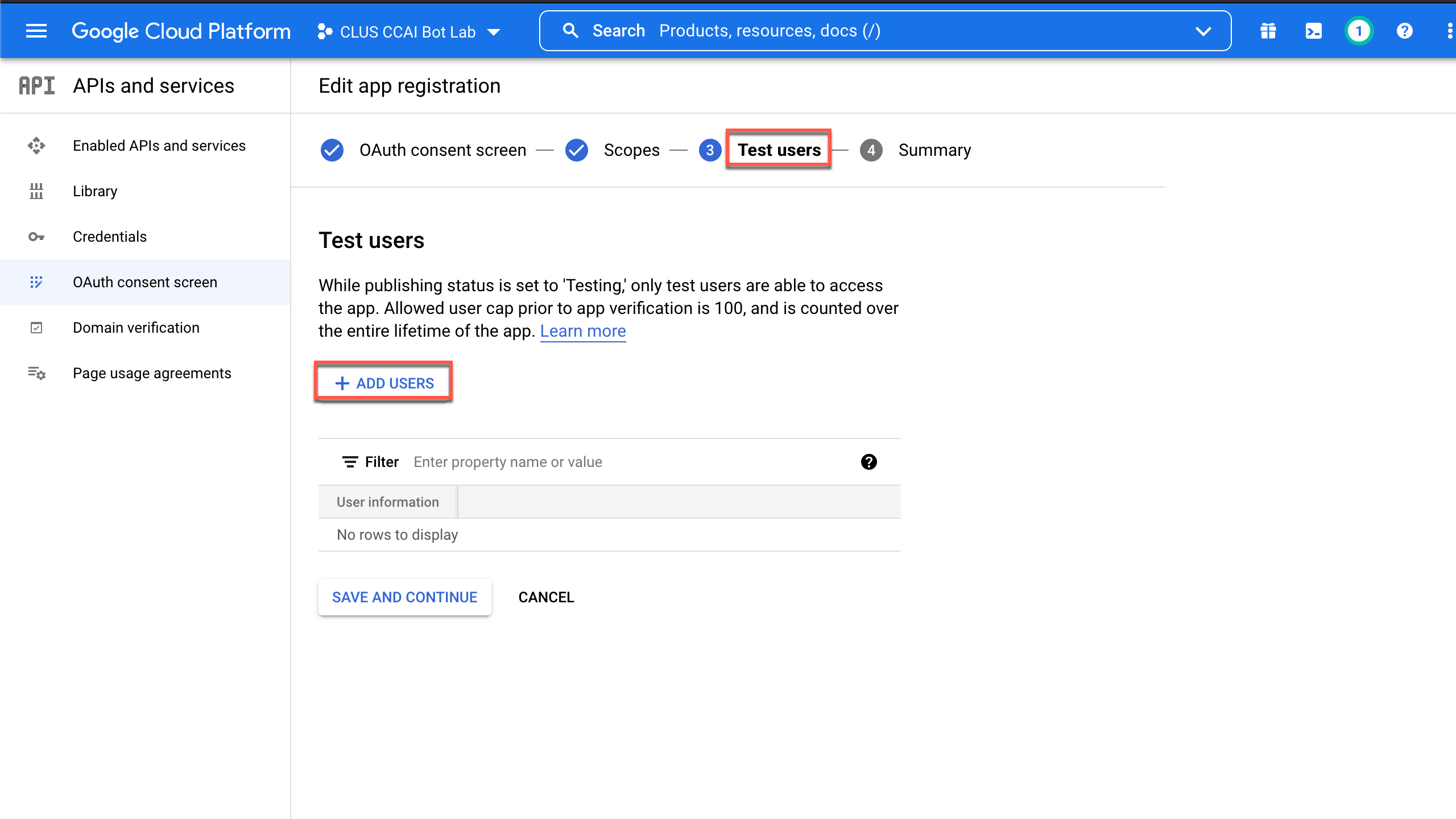
Task: Click the APIs and services heading
Action: point(154,86)
